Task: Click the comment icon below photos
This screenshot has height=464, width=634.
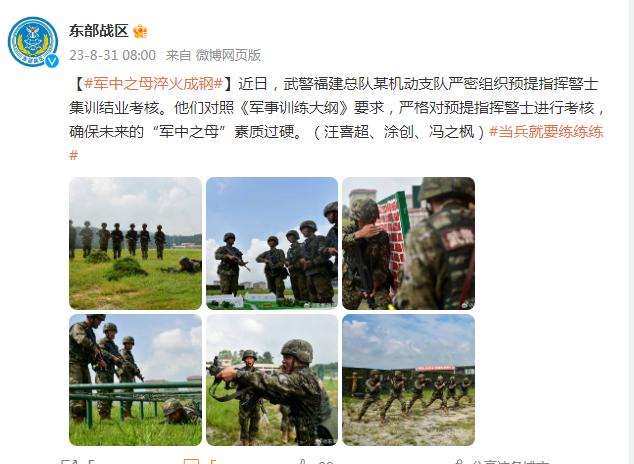Action: 191,462
